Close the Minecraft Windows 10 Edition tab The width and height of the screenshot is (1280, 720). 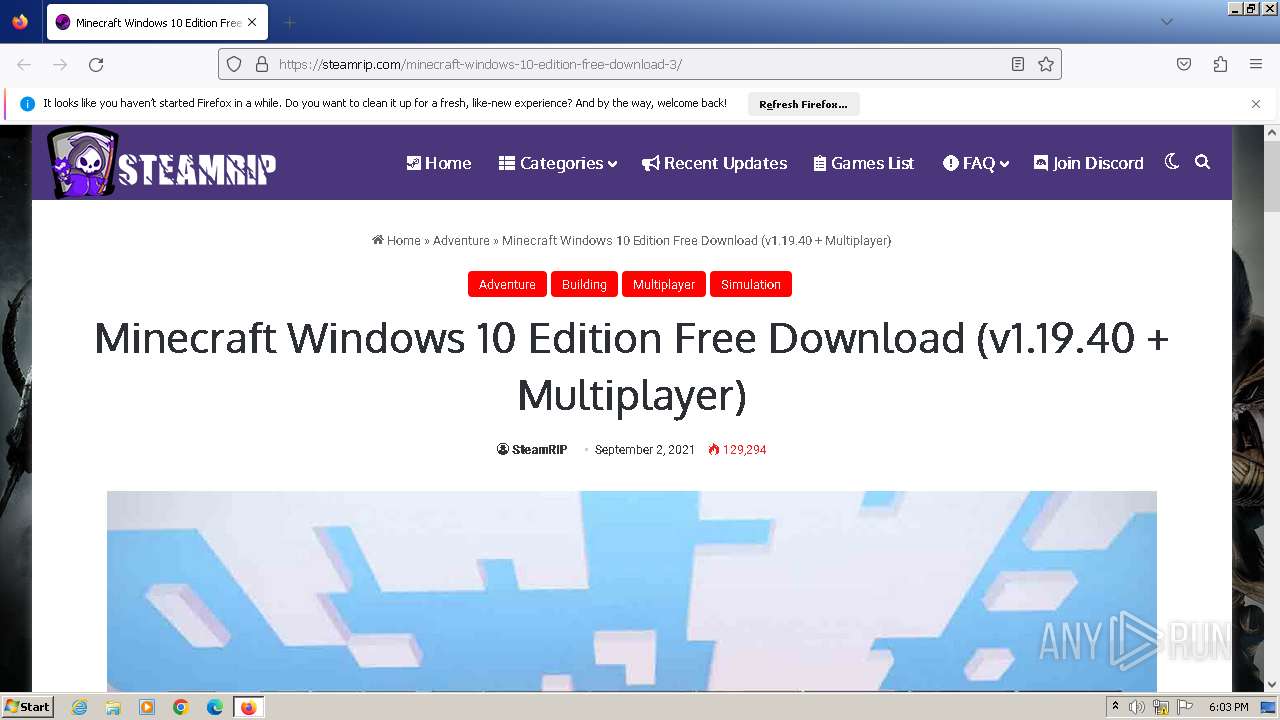coord(252,22)
